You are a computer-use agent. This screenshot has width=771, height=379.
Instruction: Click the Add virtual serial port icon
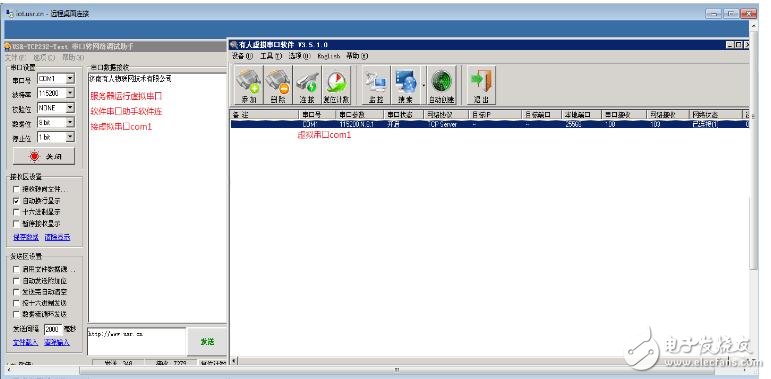(x=249, y=85)
